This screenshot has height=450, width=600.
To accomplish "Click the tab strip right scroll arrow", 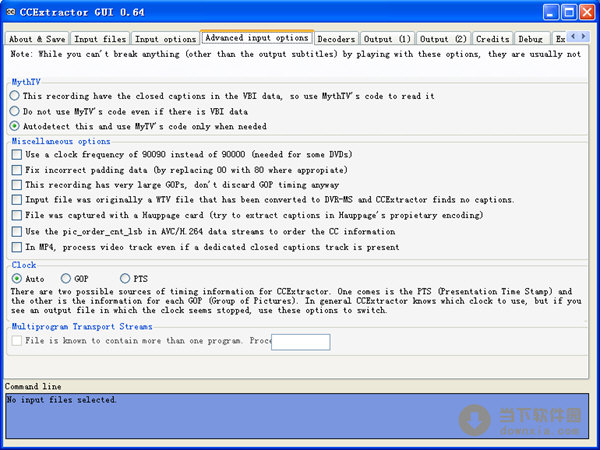I will pos(584,36).
